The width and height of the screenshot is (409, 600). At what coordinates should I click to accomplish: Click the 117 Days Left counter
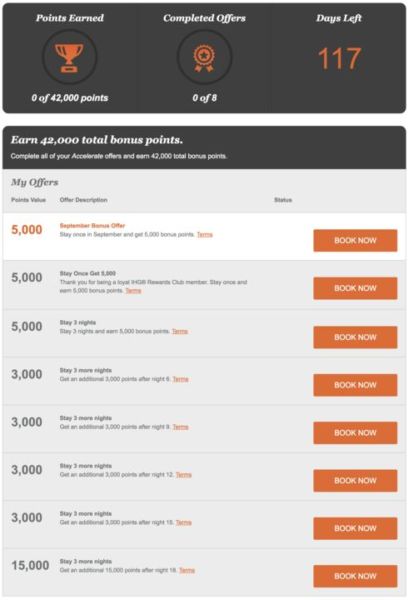click(339, 59)
